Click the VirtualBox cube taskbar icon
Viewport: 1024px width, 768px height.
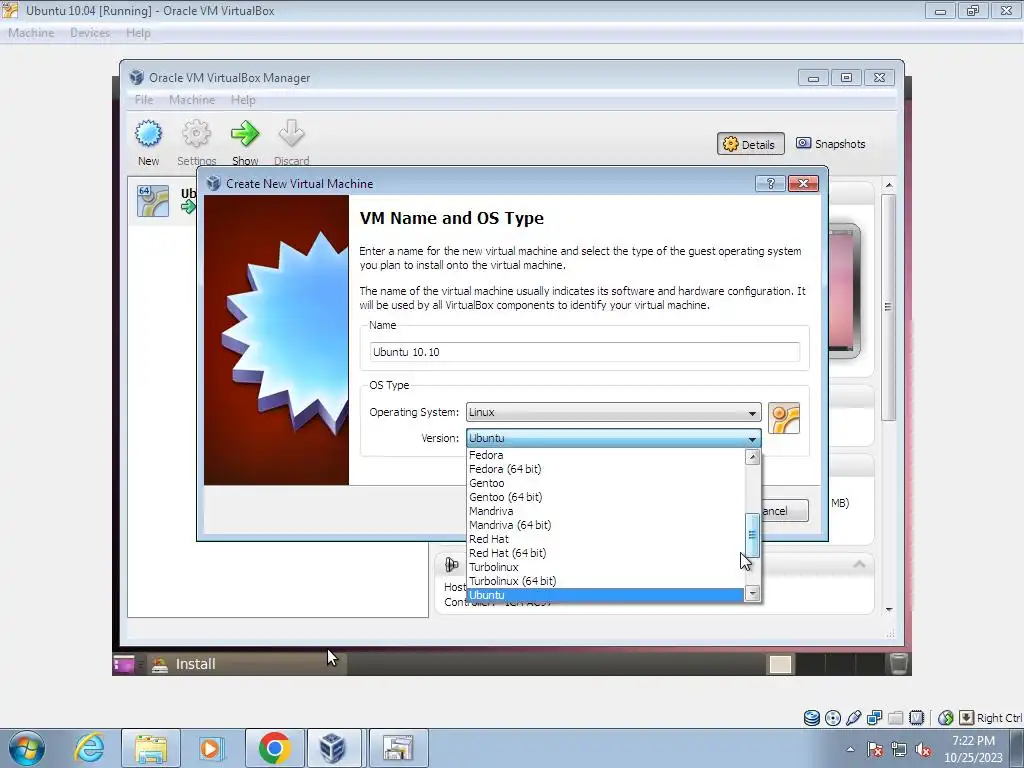[x=333, y=748]
